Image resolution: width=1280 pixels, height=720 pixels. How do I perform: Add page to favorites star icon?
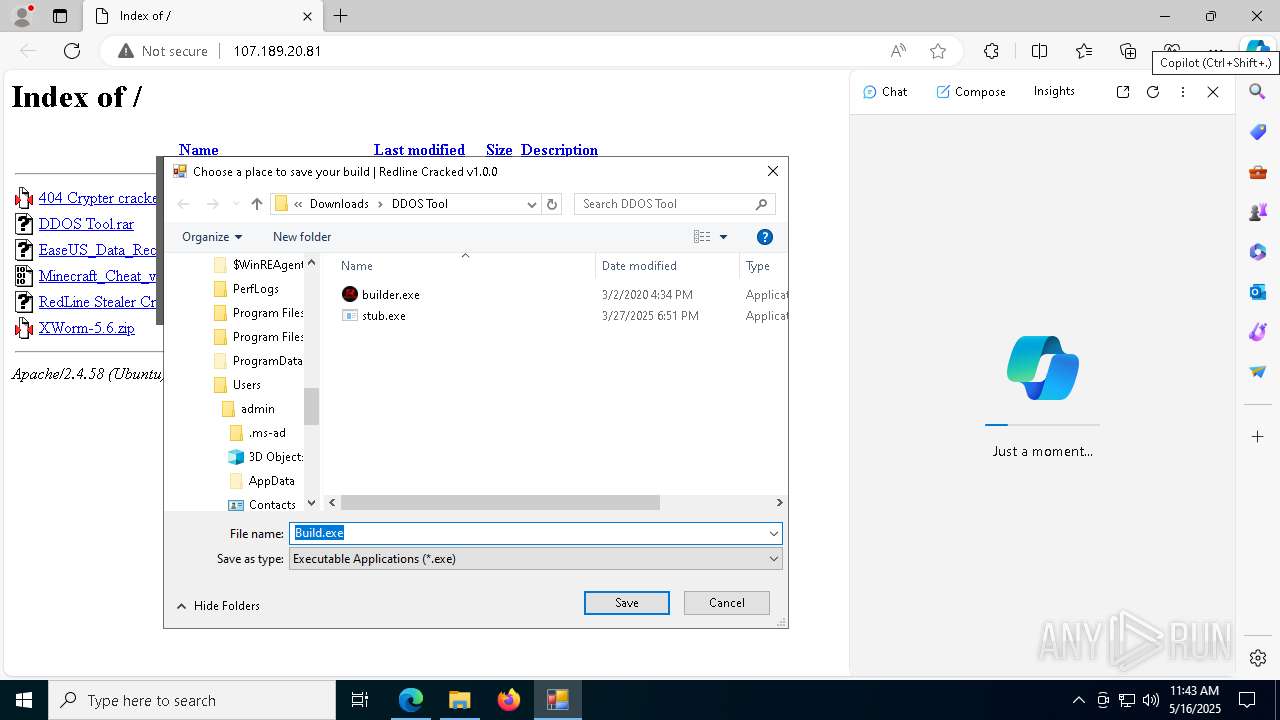[x=938, y=51]
